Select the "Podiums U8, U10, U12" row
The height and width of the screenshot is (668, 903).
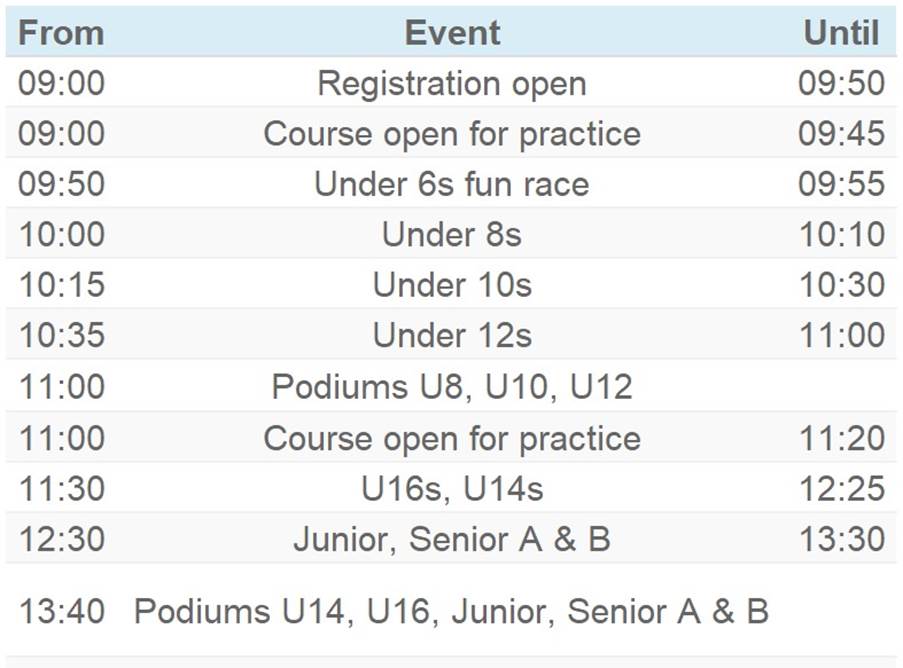coord(452,386)
